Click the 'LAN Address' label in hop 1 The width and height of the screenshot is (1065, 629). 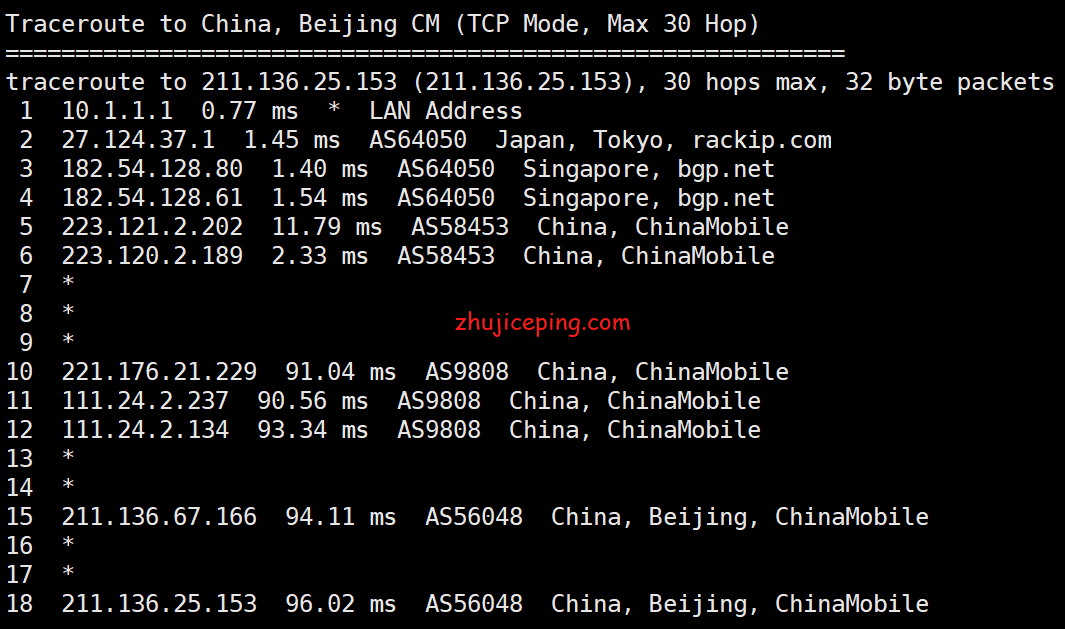[446, 111]
